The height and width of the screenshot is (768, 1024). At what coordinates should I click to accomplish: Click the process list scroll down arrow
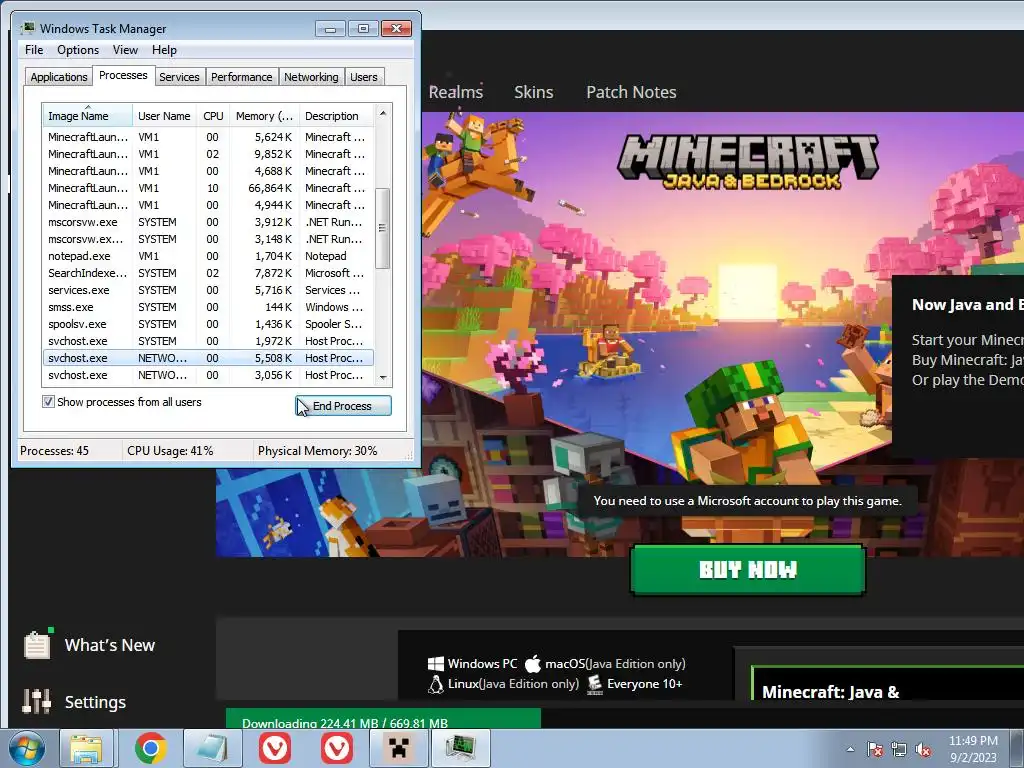383,377
